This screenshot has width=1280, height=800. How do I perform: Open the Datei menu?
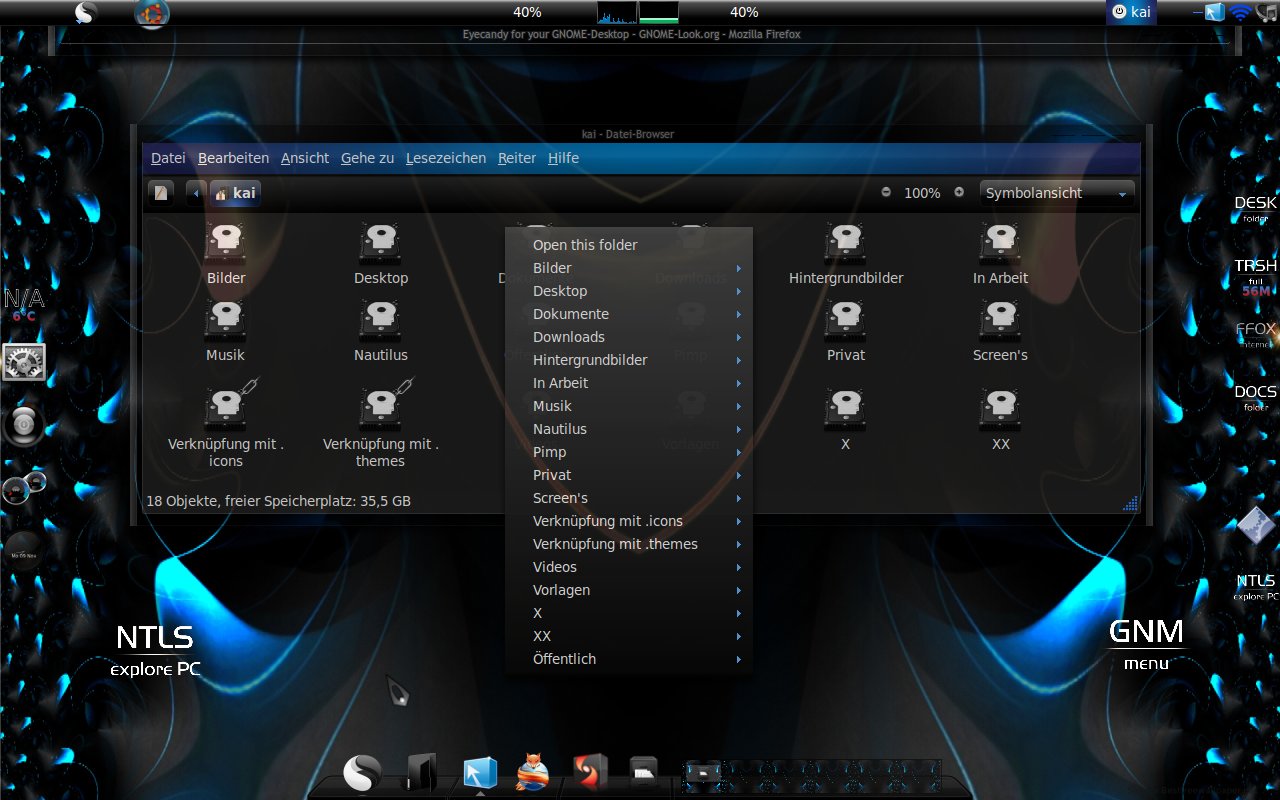(x=168, y=158)
